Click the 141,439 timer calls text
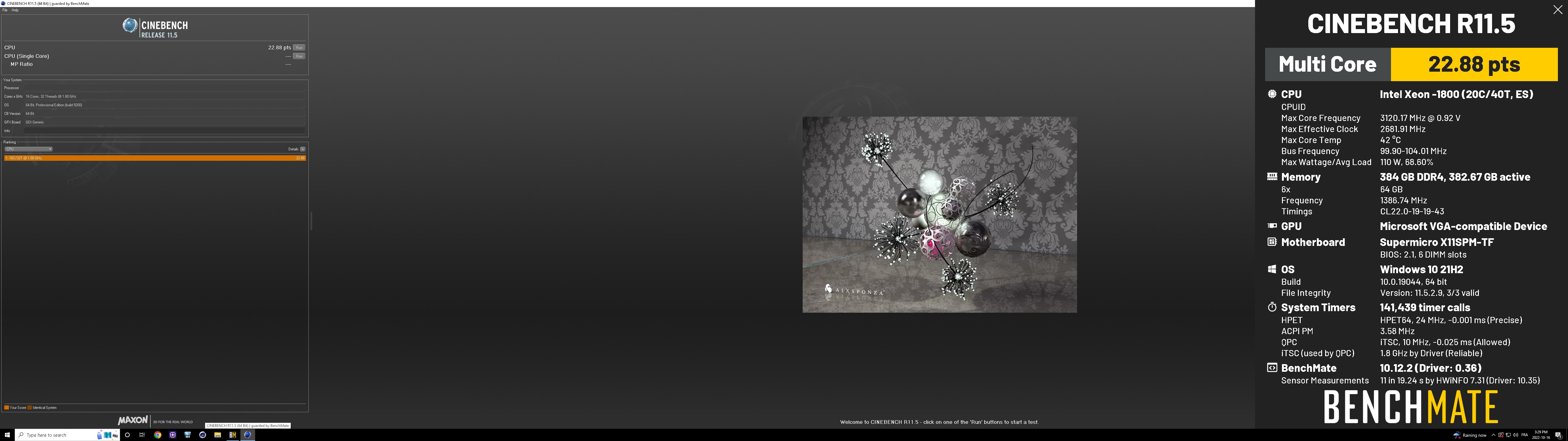Screen dimensions: 1568x441 [x=1424, y=307]
